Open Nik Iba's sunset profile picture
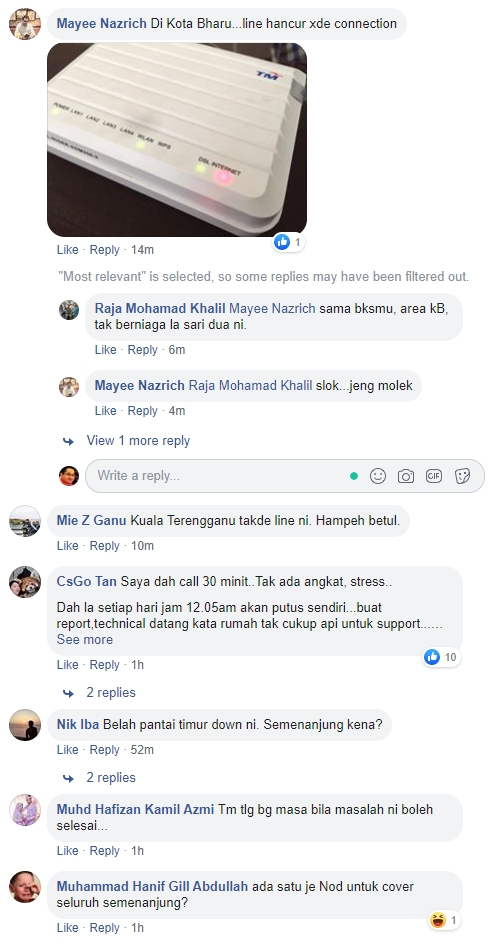 point(25,725)
